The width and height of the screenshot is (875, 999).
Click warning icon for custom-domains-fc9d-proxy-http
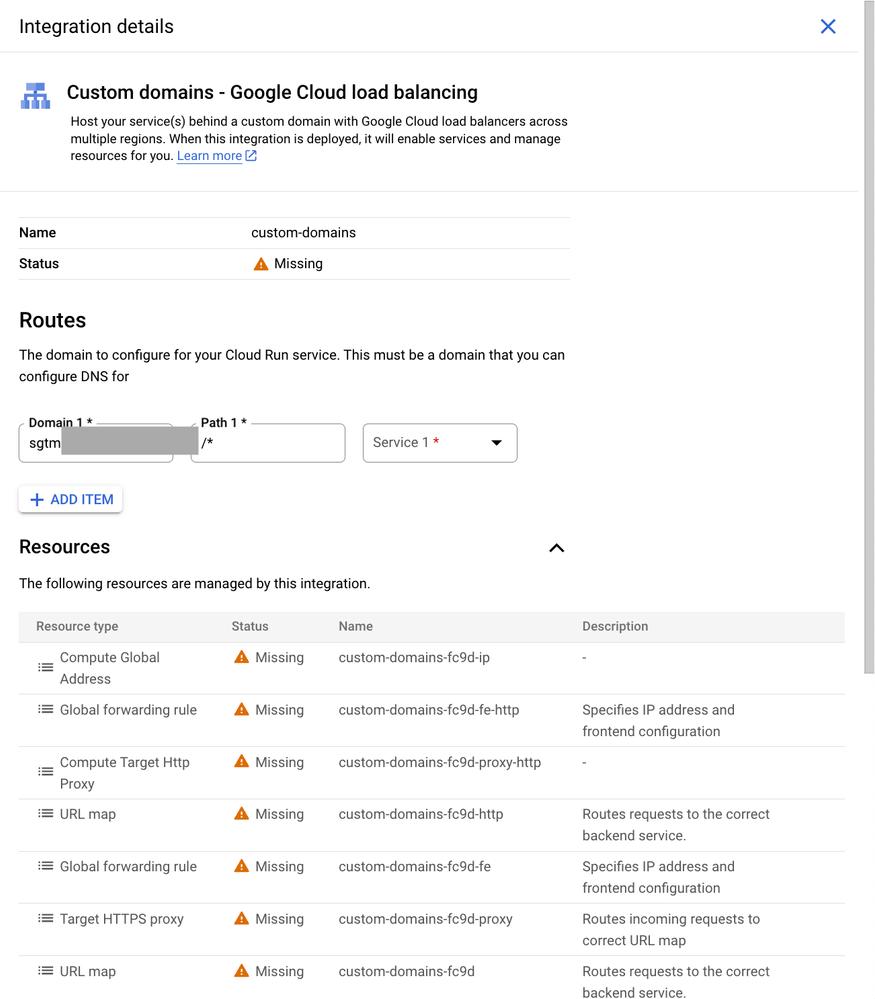(x=242, y=762)
